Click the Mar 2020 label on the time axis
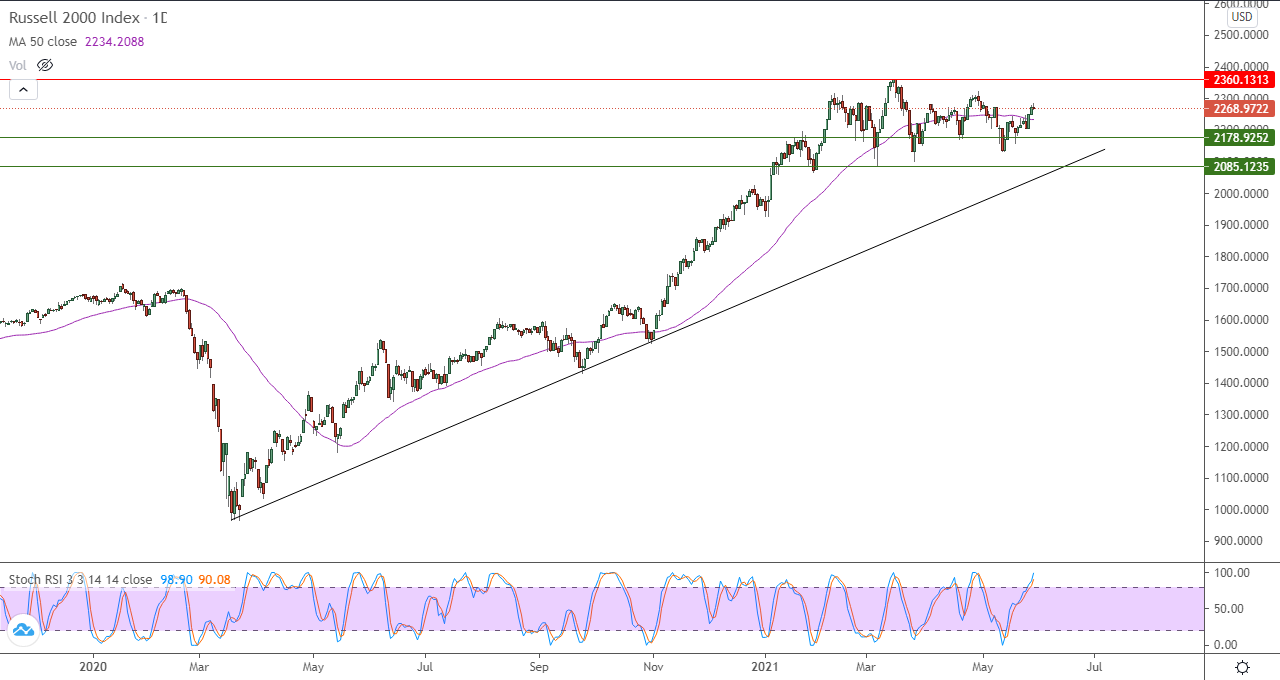This screenshot has width=1280, height=680. 199,665
